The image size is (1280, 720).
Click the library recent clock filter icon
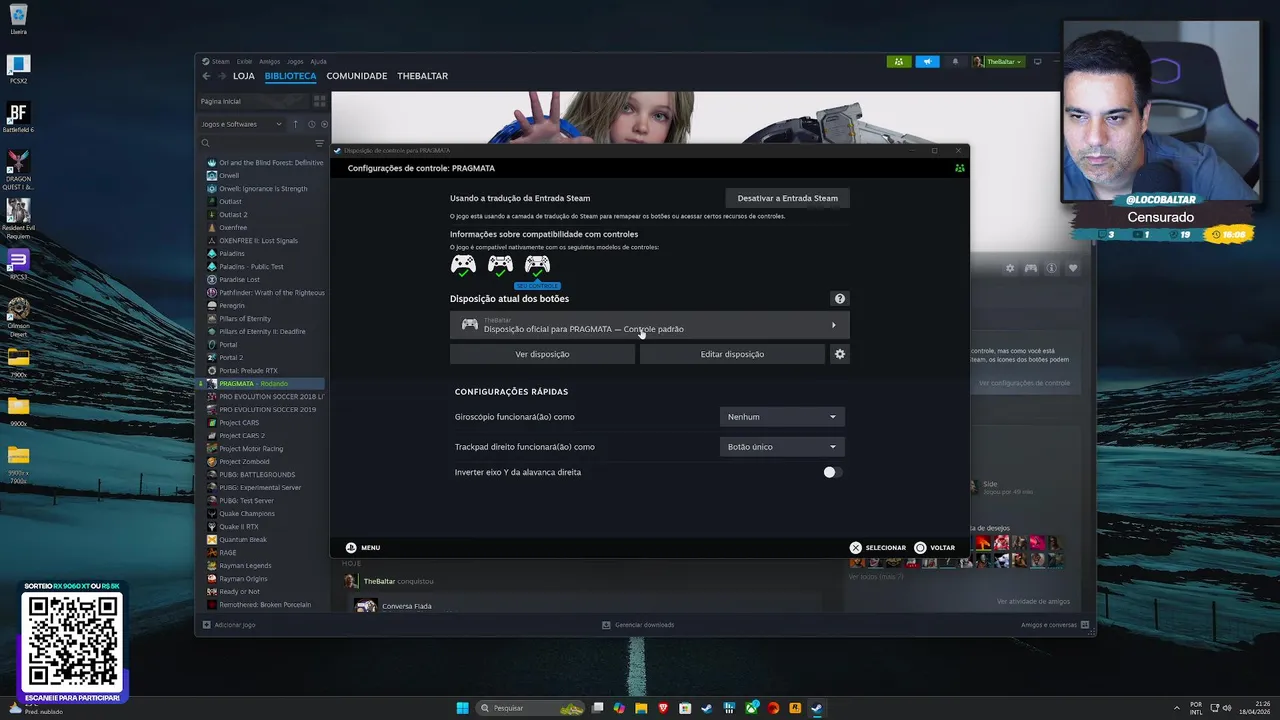click(x=312, y=124)
